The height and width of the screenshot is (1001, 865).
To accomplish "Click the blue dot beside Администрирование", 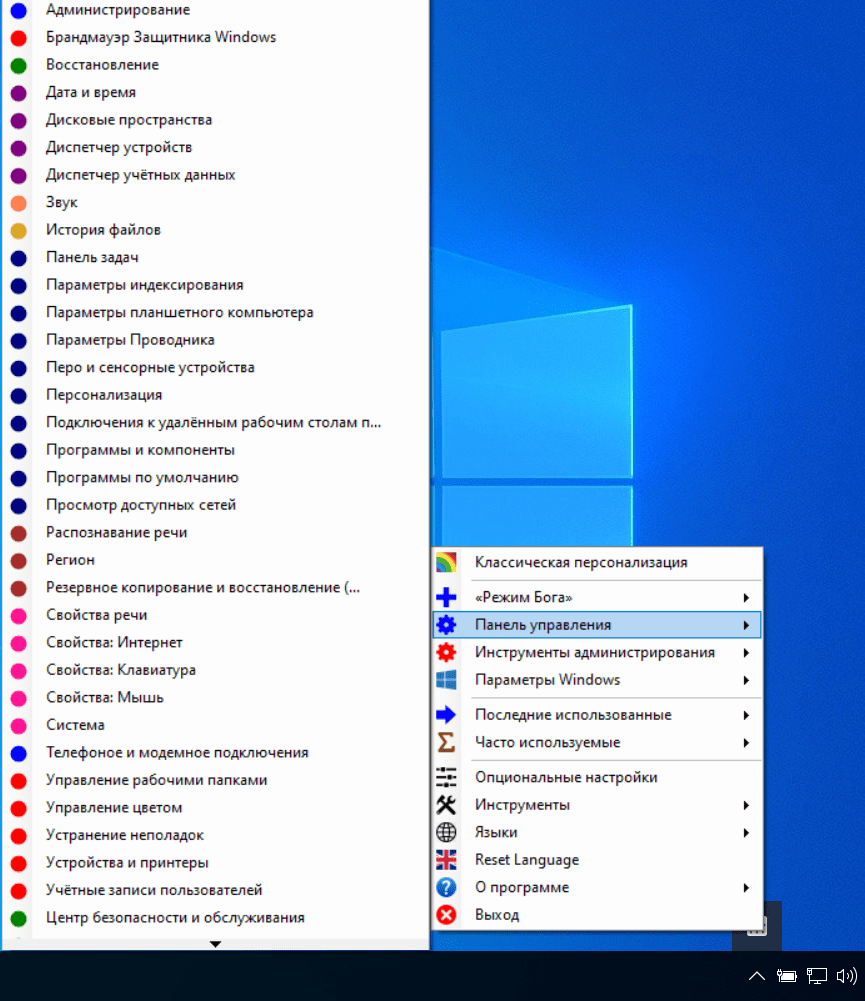I will 19,10.
